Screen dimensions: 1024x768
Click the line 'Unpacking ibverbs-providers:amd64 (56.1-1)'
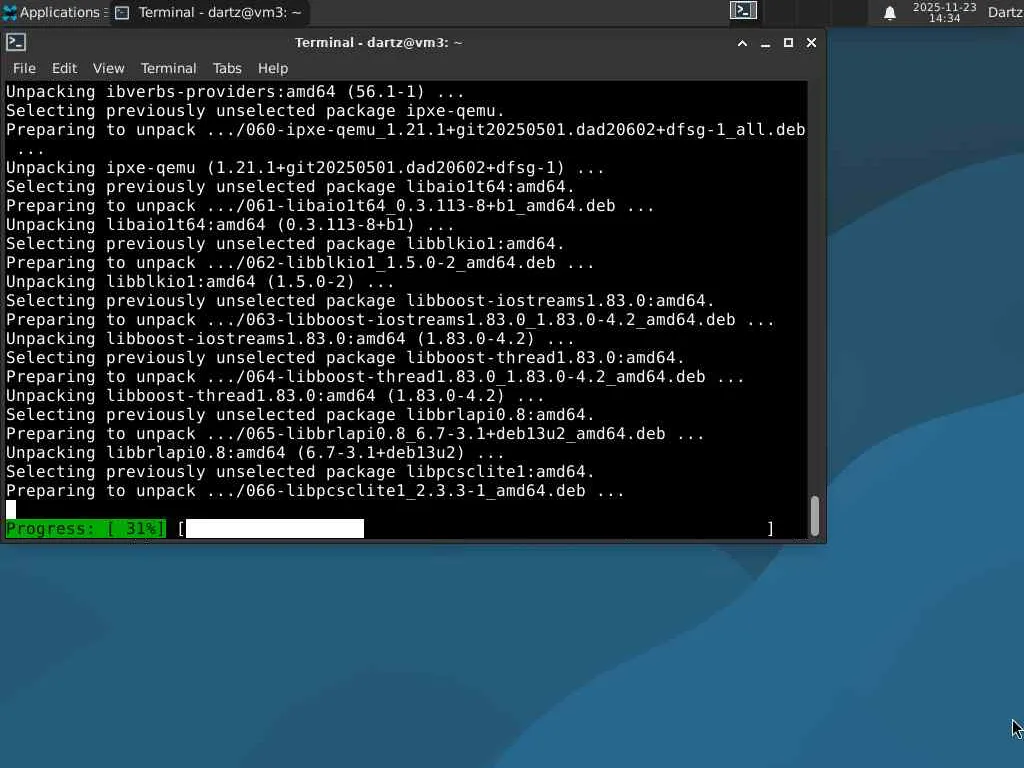(235, 91)
